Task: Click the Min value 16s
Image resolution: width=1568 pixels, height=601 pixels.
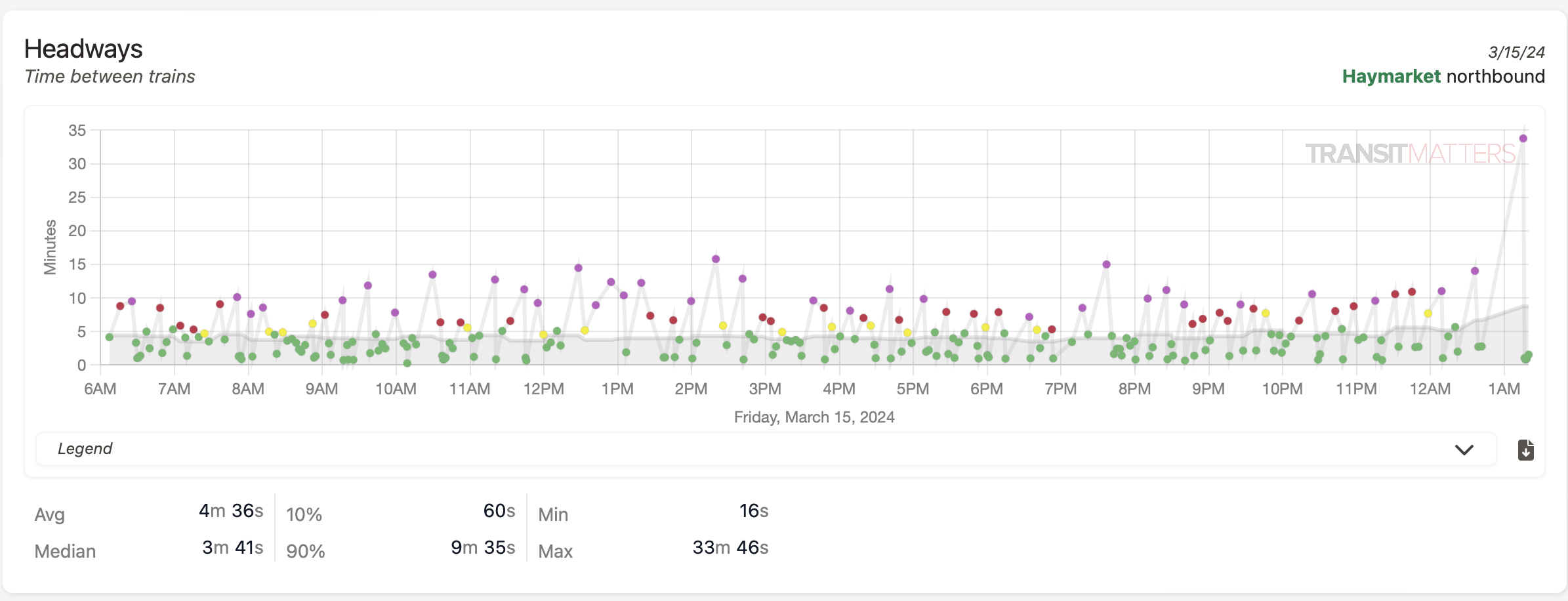Action: pos(753,511)
